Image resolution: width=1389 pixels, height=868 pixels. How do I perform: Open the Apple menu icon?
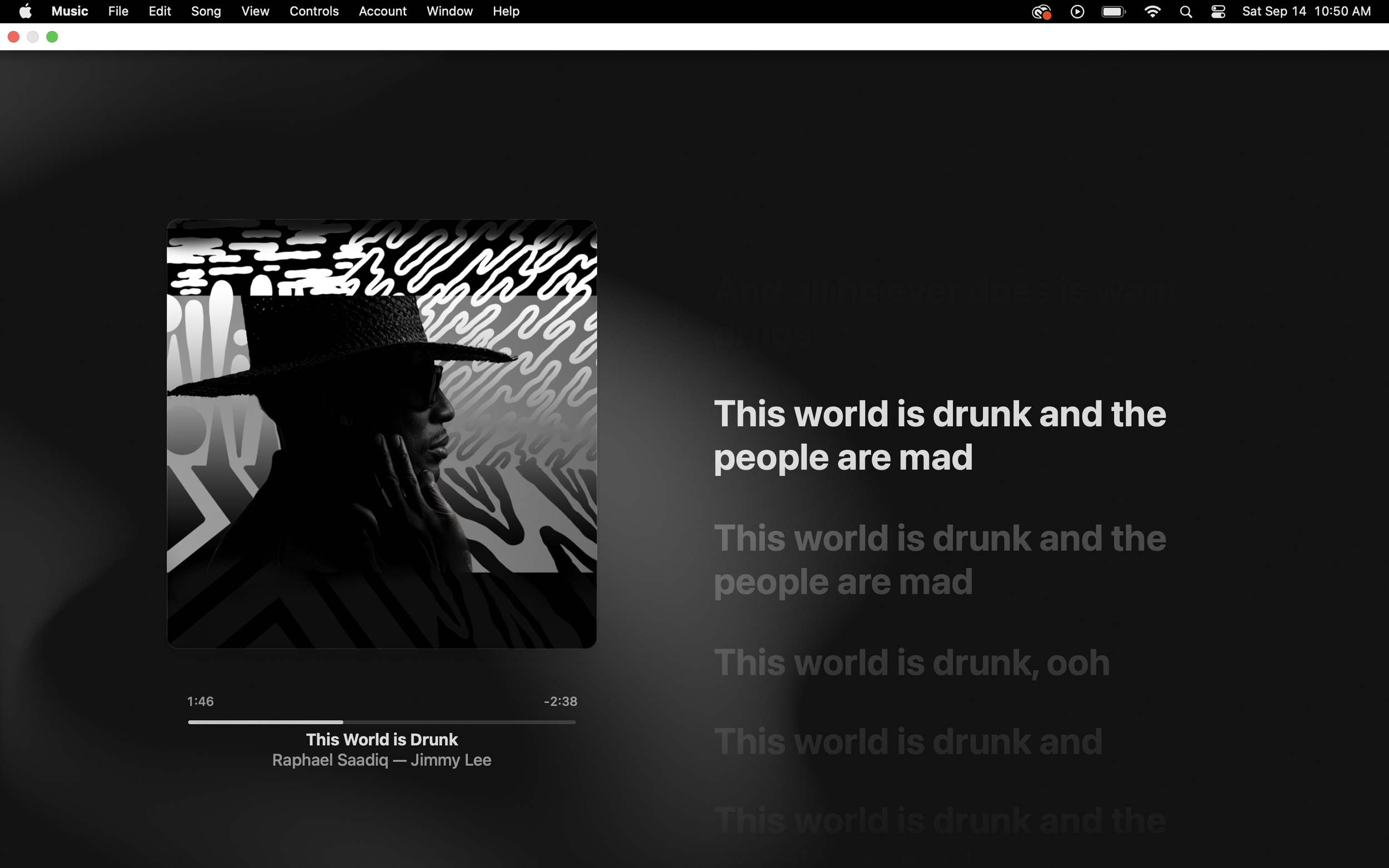(x=25, y=12)
